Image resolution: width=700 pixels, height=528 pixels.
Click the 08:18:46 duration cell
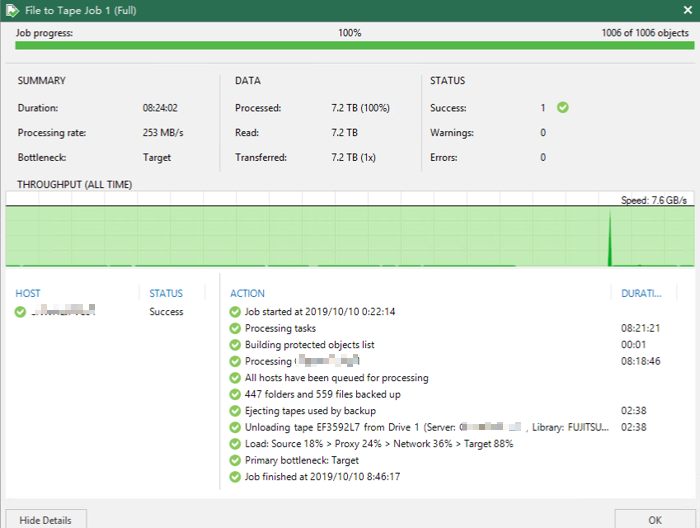click(x=640, y=362)
